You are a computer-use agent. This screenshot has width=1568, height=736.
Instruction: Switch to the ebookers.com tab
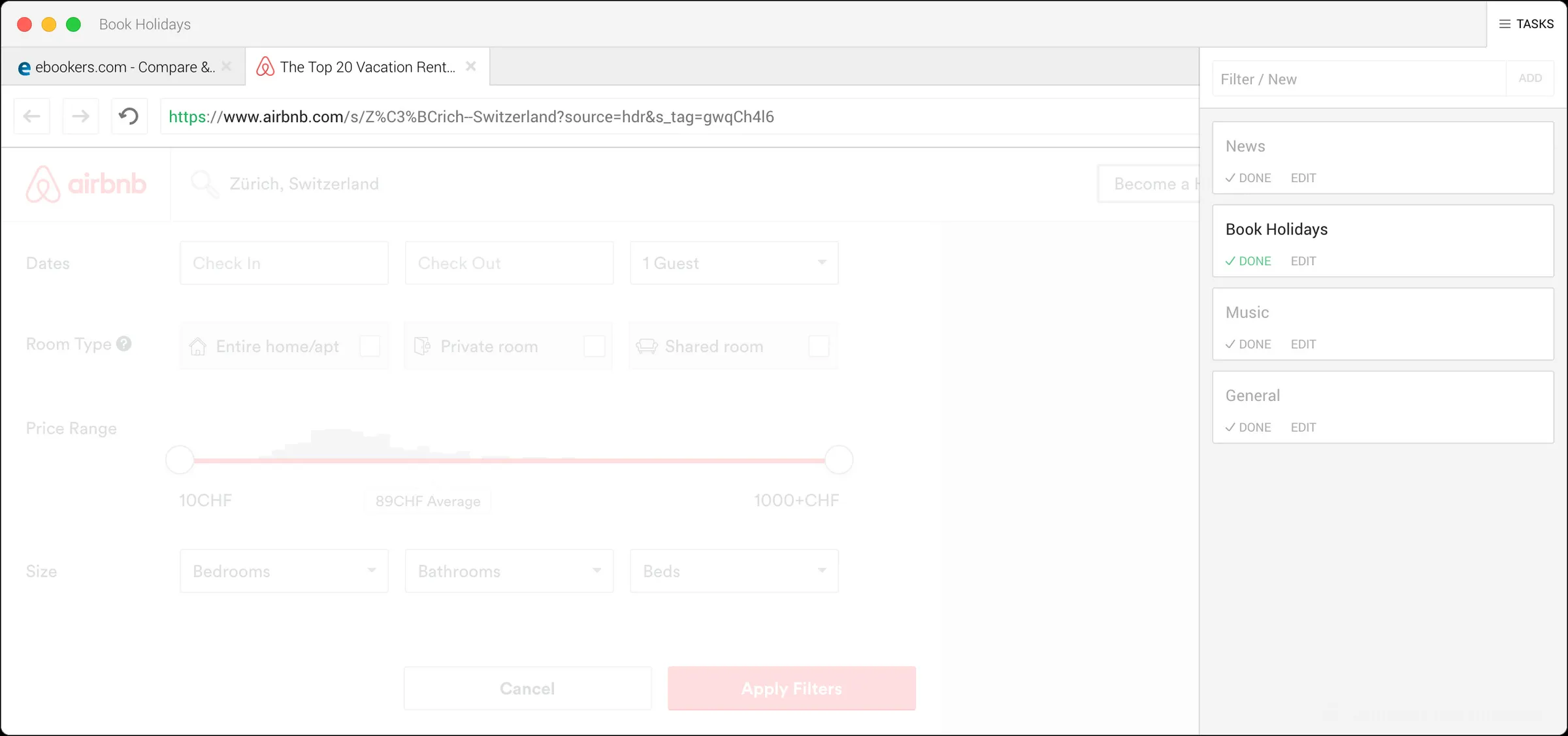tap(118, 67)
